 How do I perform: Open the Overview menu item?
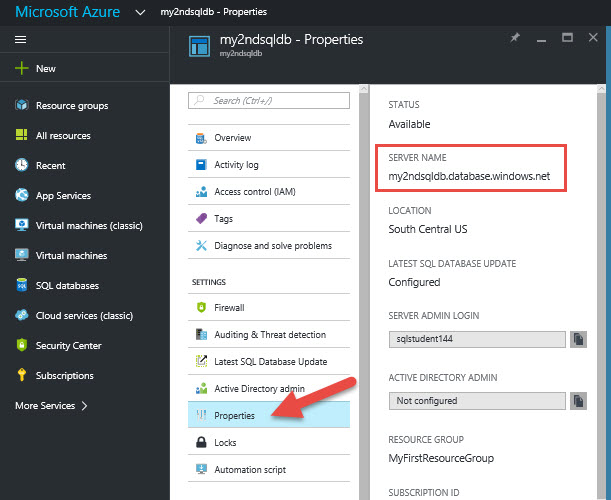pos(232,138)
